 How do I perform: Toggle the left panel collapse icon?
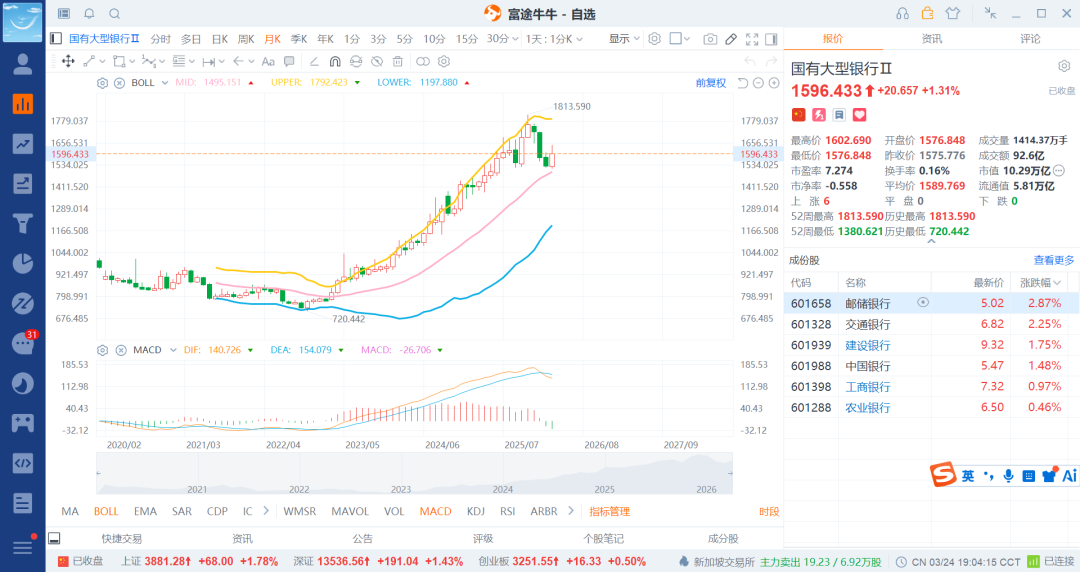(56, 39)
